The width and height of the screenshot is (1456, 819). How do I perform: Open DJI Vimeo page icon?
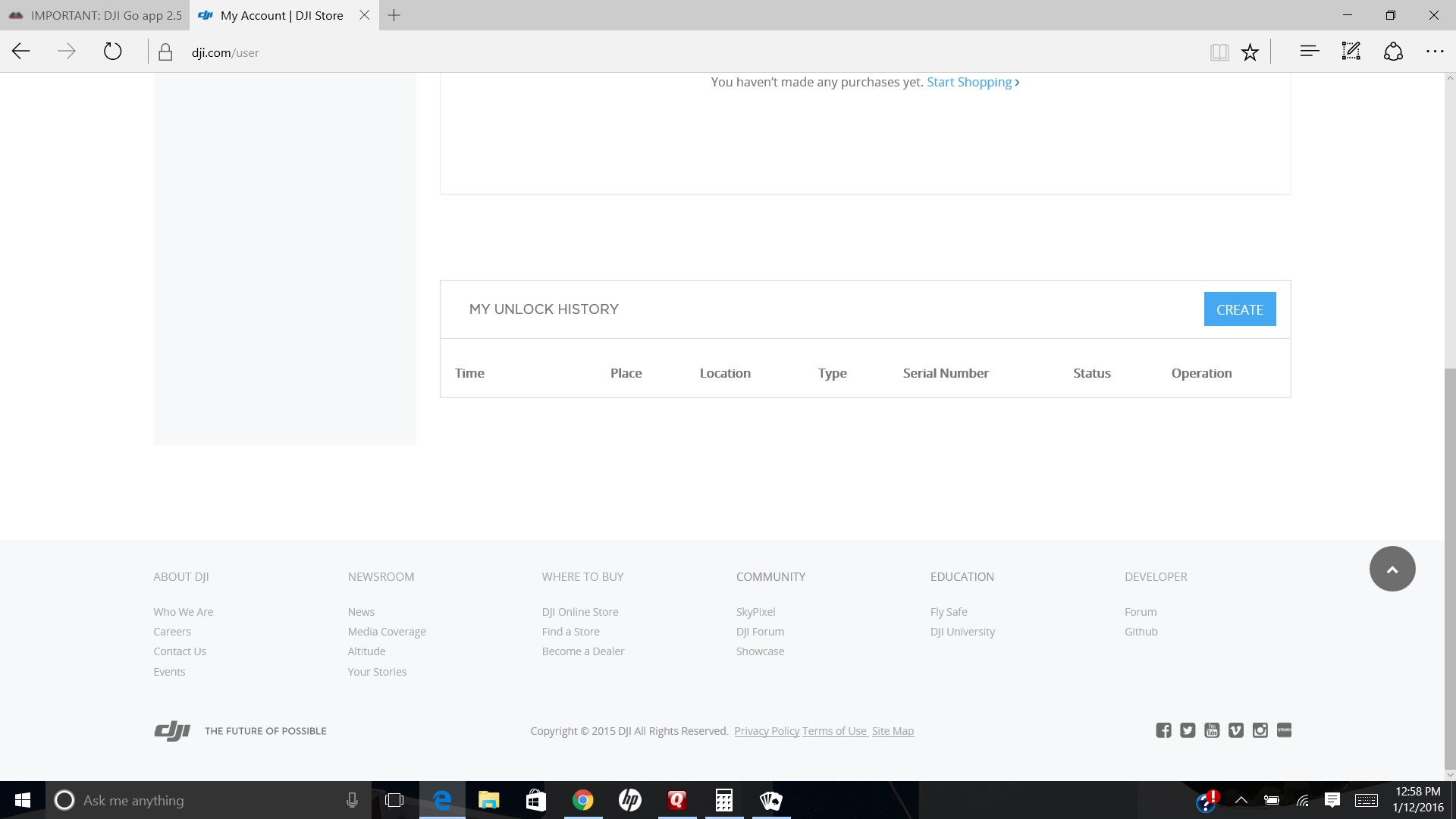tap(1236, 730)
